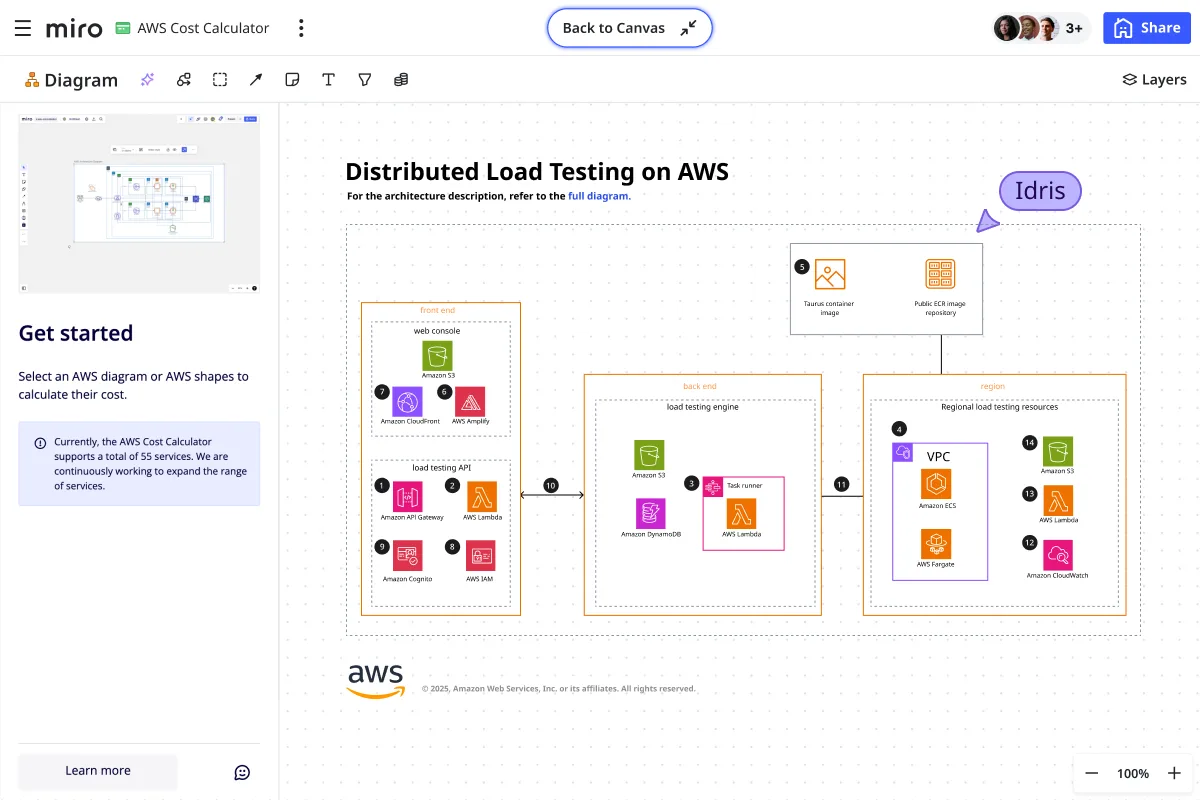Select the sticky note tool
Screen dimensions: 1200x800
click(292, 80)
